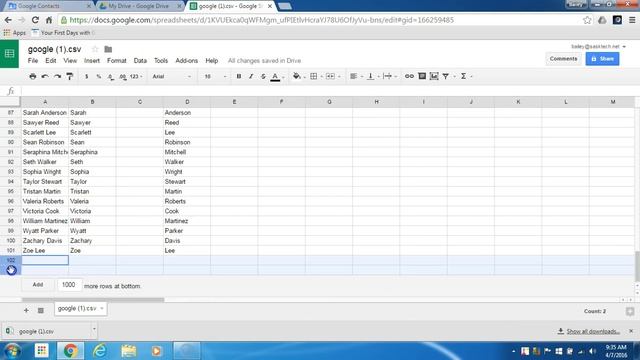The height and width of the screenshot is (360, 640).
Task: Decrease decimal places
Action: 111,76
